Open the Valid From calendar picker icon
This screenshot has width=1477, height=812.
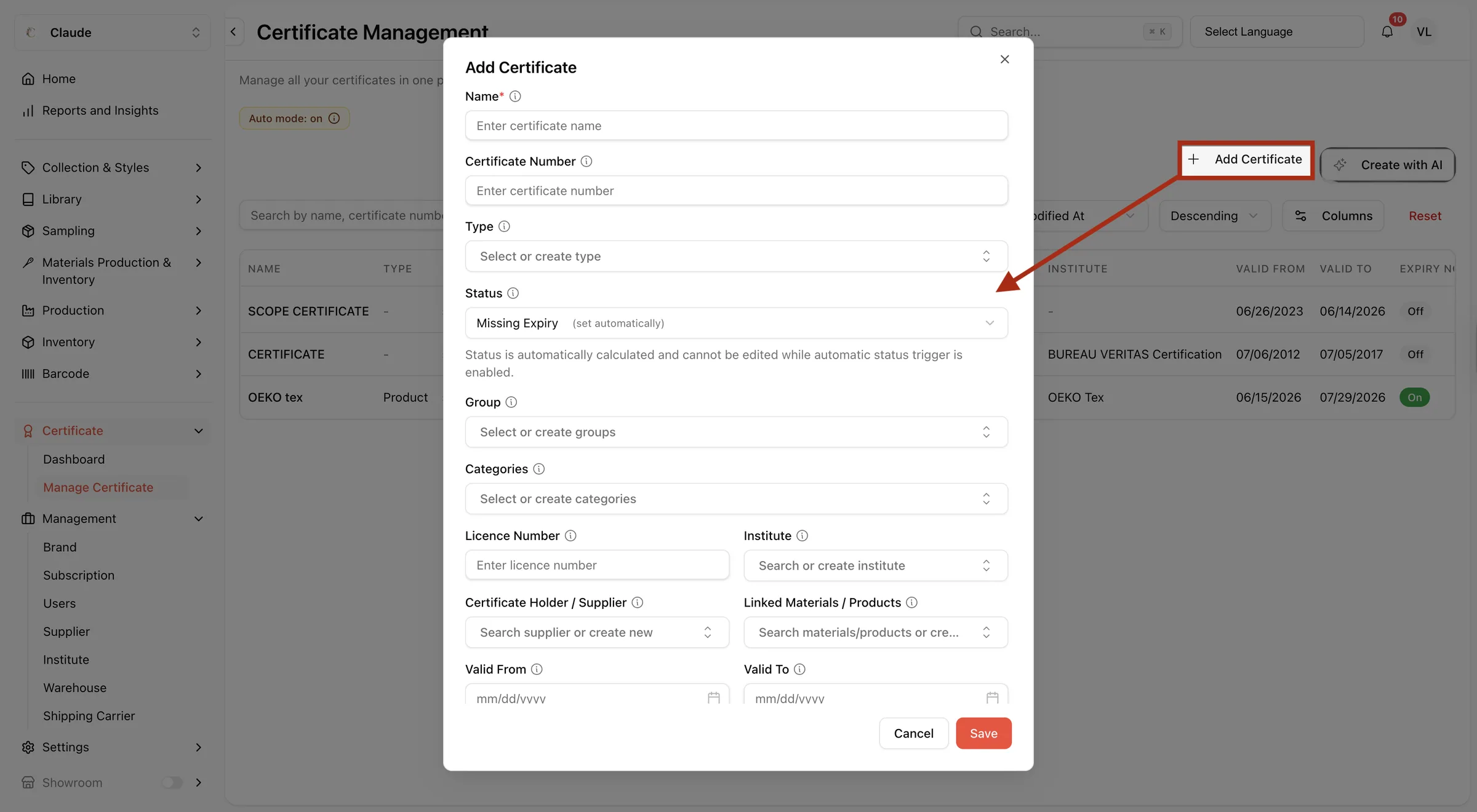click(x=713, y=698)
